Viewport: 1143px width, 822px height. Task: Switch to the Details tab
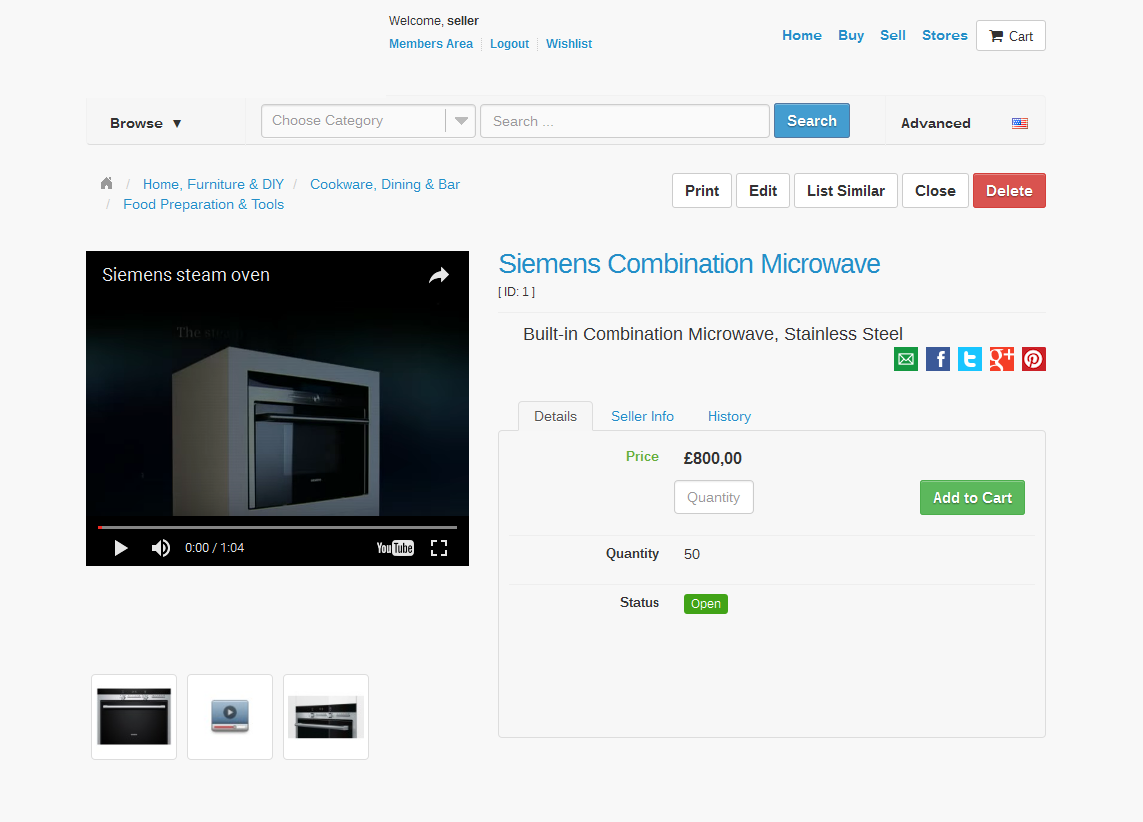tap(555, 416)
